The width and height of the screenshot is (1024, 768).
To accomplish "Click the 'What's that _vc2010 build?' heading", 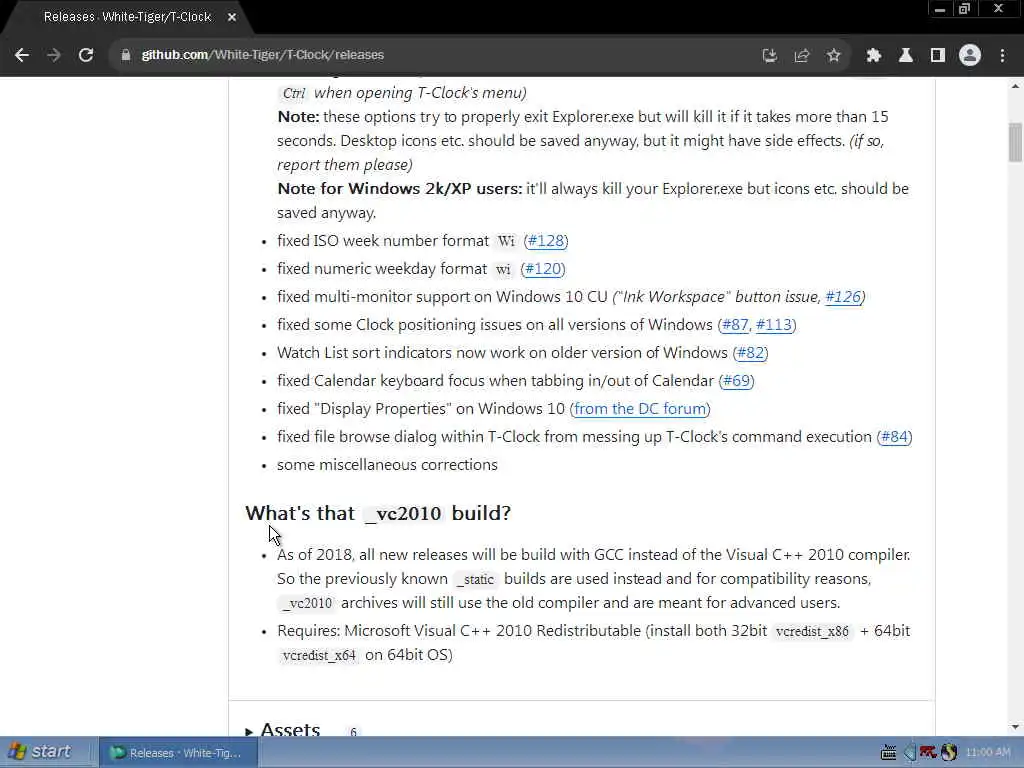I will coord(378,513).
